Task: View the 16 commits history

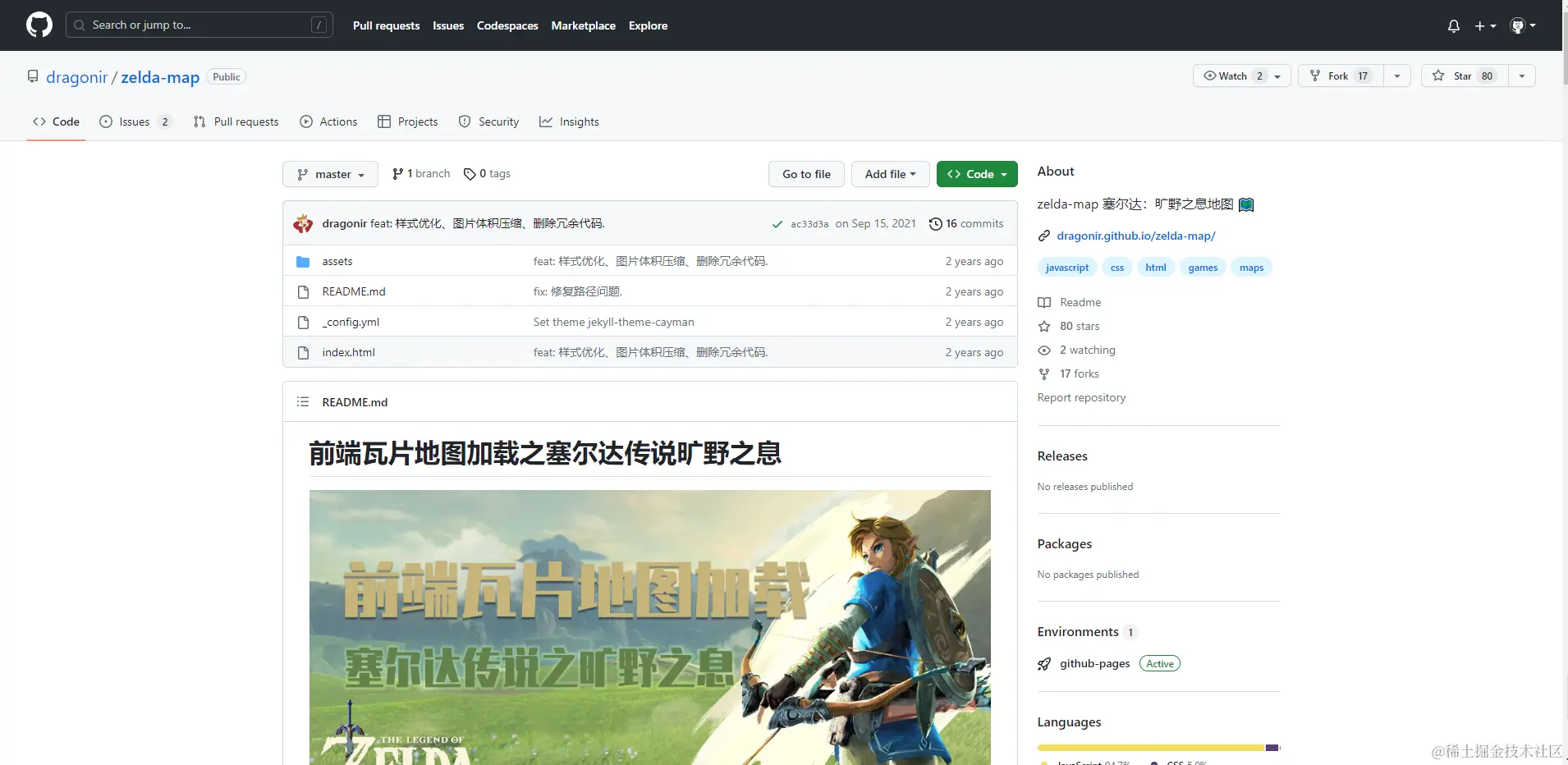Action: pyautogui.click(x=966, y=223)
